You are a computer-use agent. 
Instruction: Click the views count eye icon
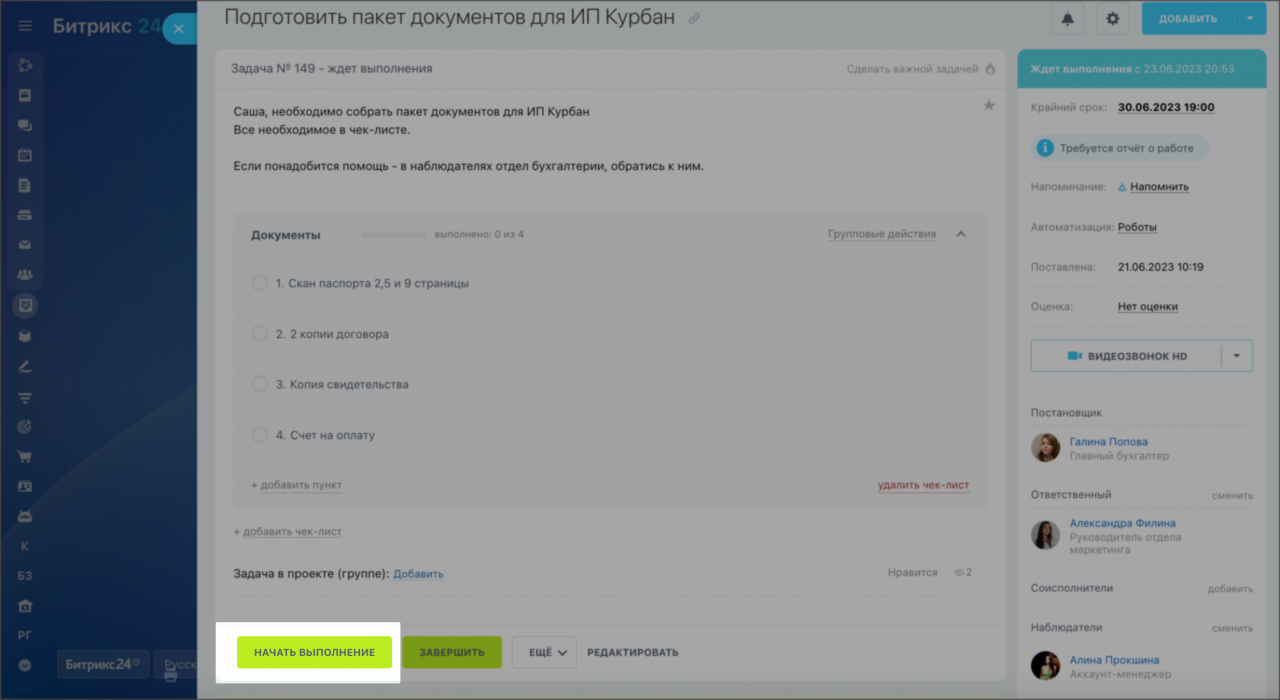coord(959,573)
